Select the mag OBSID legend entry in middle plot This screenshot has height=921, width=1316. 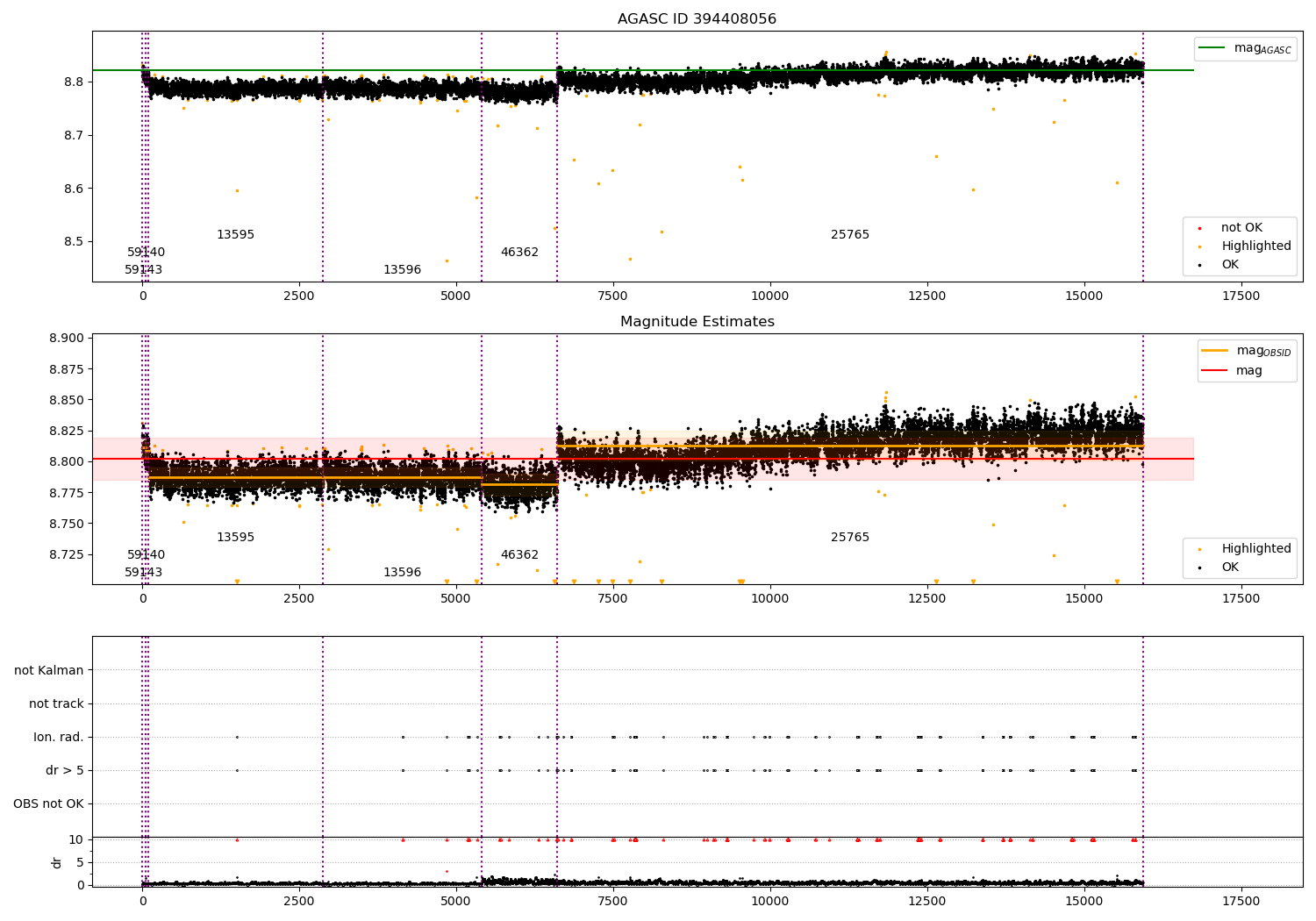[x=1246, y=351]
